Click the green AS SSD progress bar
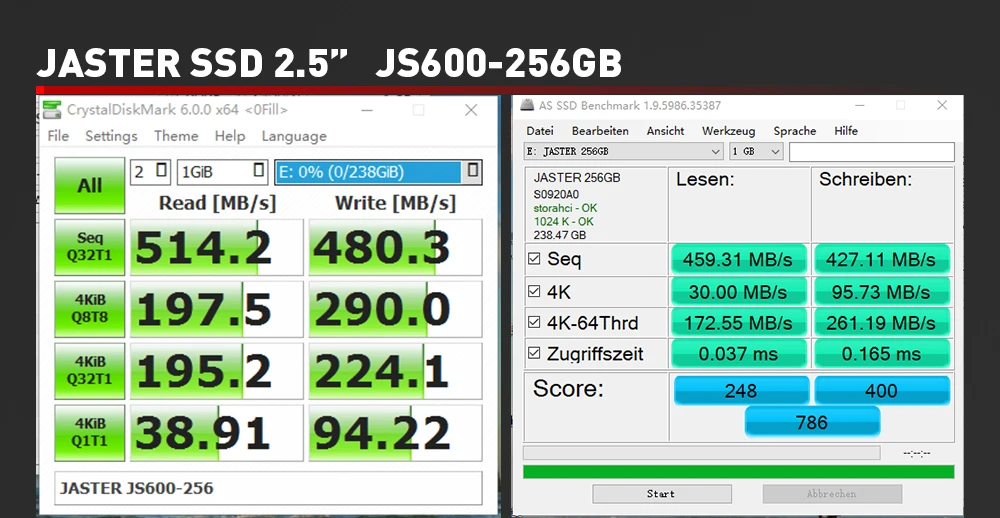 tap(739, 472)
